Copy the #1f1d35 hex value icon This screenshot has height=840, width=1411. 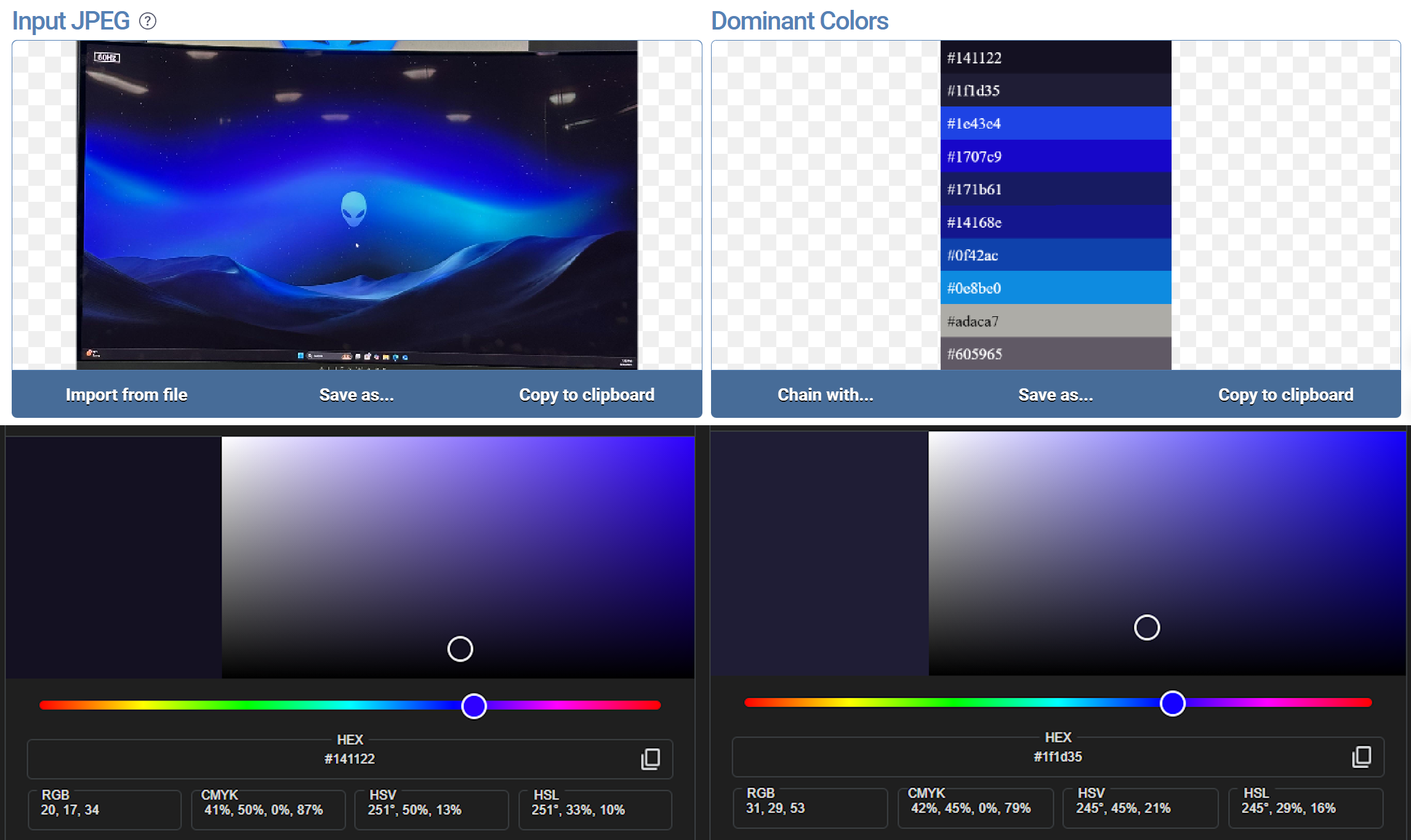[x=1362, y=757]
